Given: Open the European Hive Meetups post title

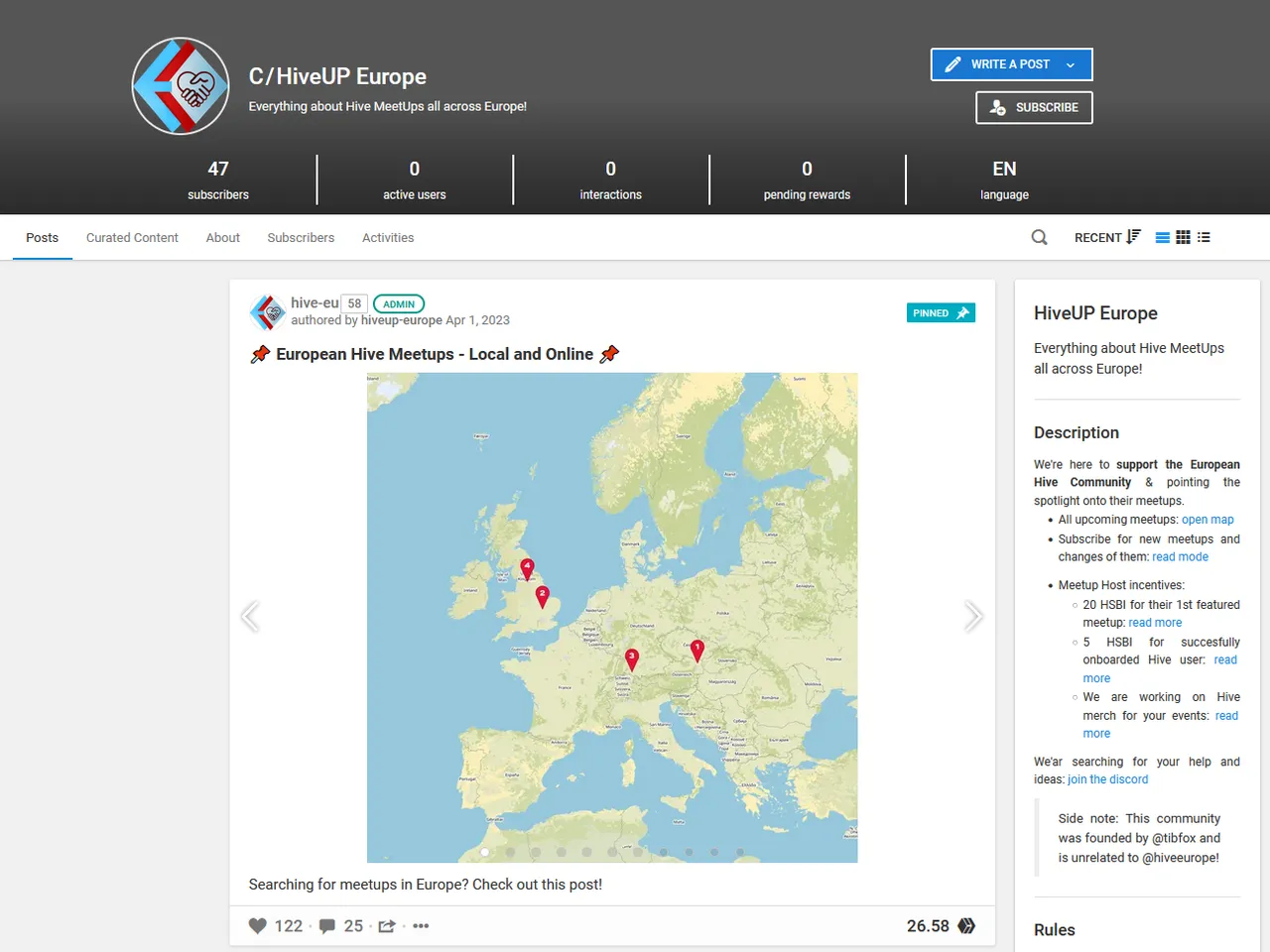Looking at the screenshot, I should [435, 354].
